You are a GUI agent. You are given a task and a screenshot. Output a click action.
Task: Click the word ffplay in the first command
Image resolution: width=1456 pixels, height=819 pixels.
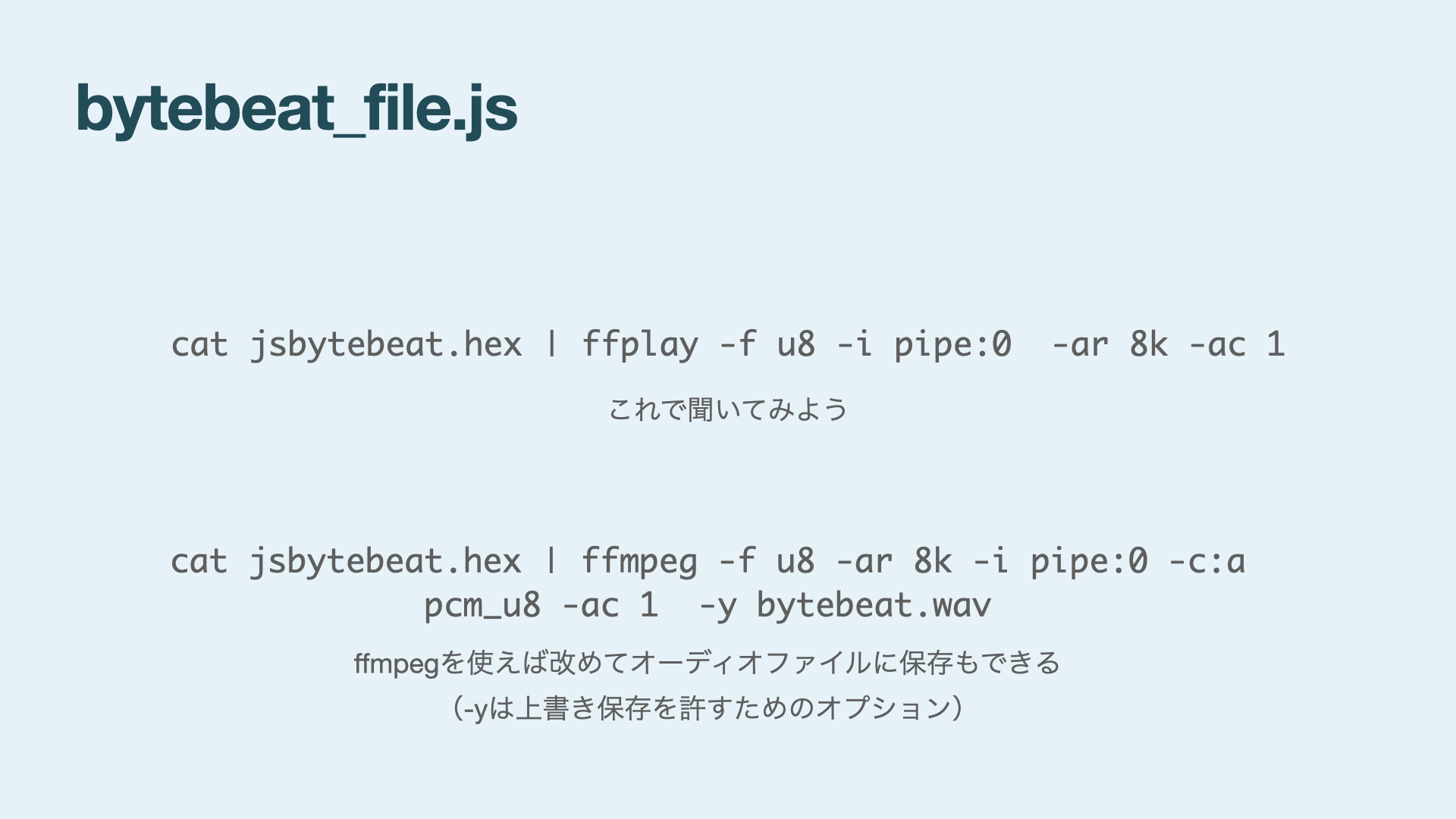[639, 345]
